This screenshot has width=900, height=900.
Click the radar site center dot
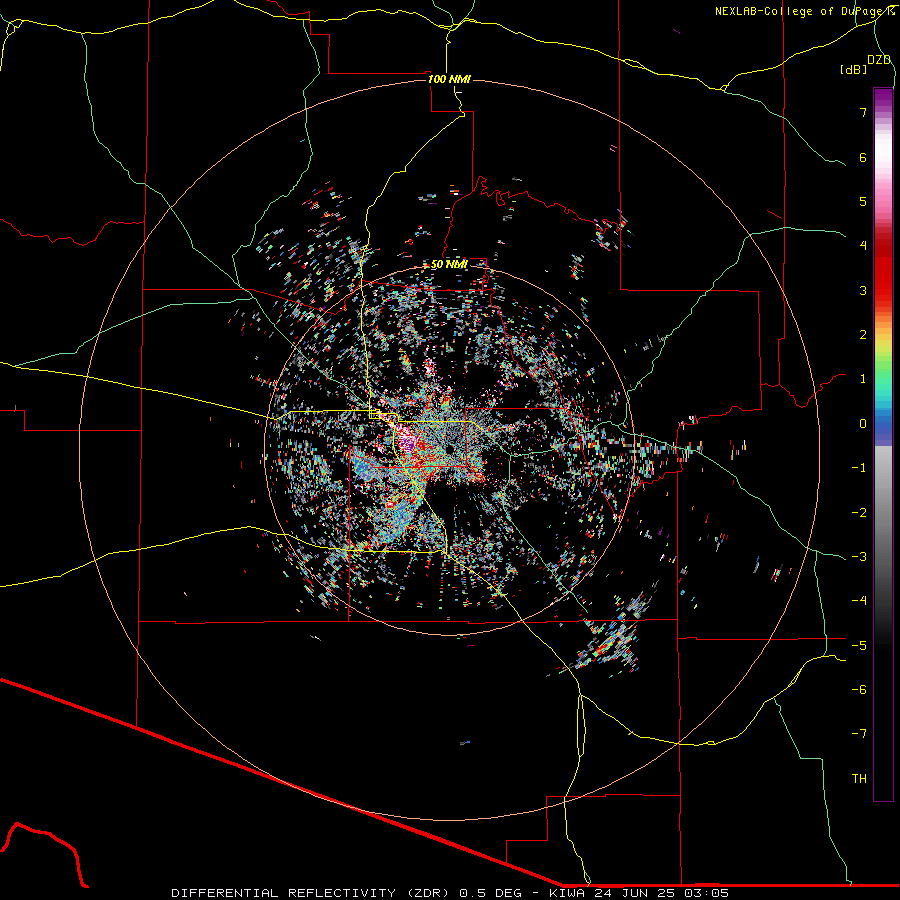point(450,448)
